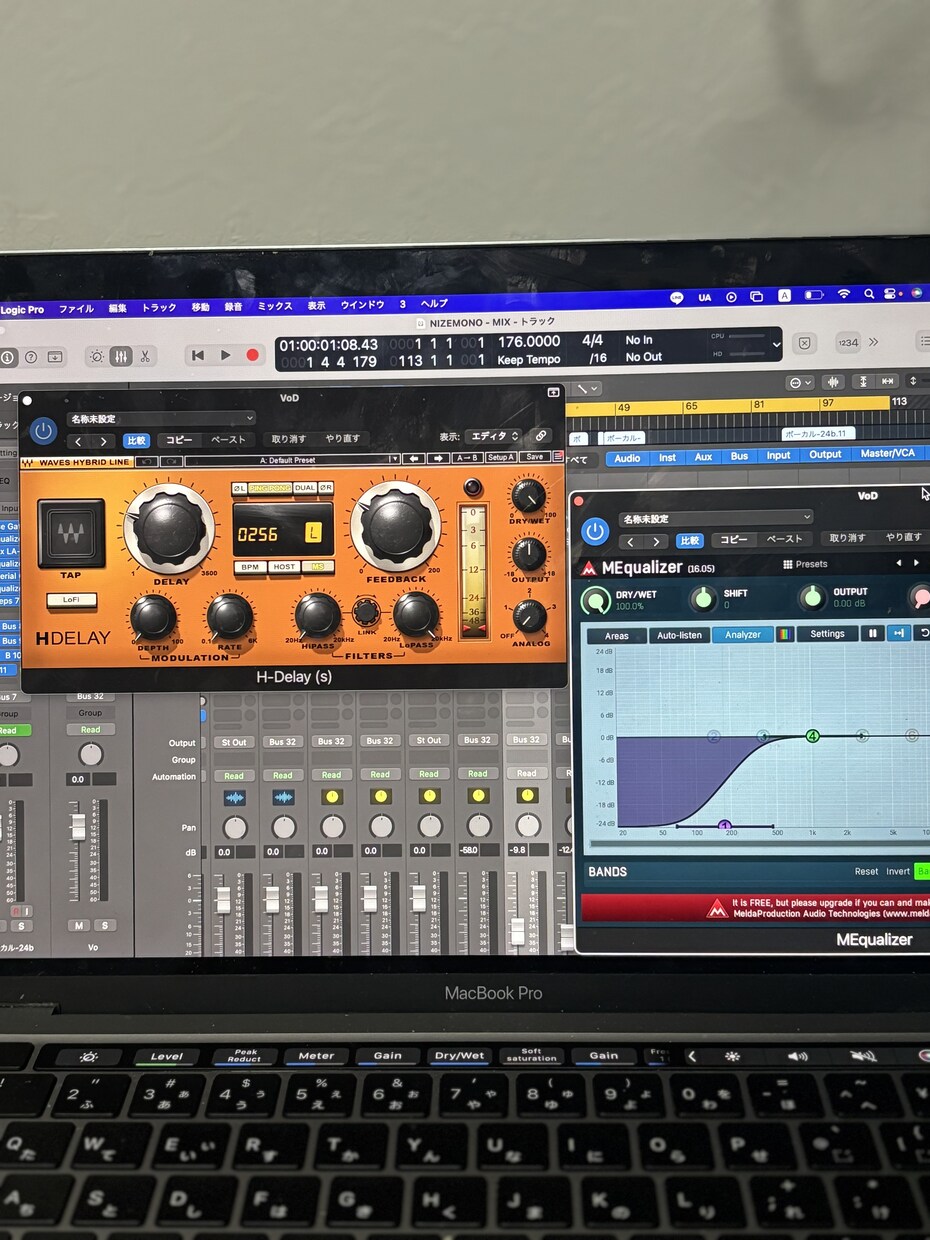Click MEqualizer DRY/WET knob

click(x=596, y=600)
